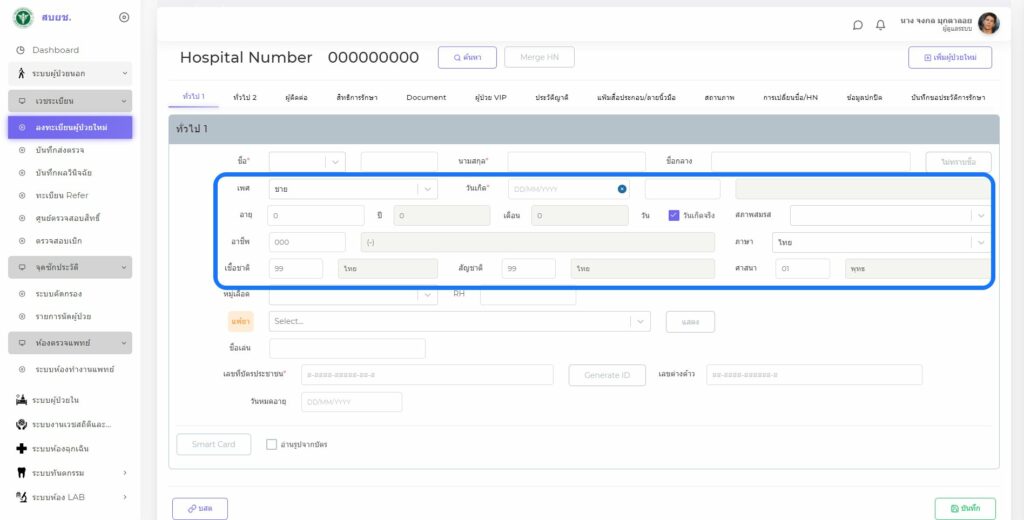Enable the อ่านรูปจากบัตร checkbox
The image size is (1024, 520).
(x=271, y=444)
